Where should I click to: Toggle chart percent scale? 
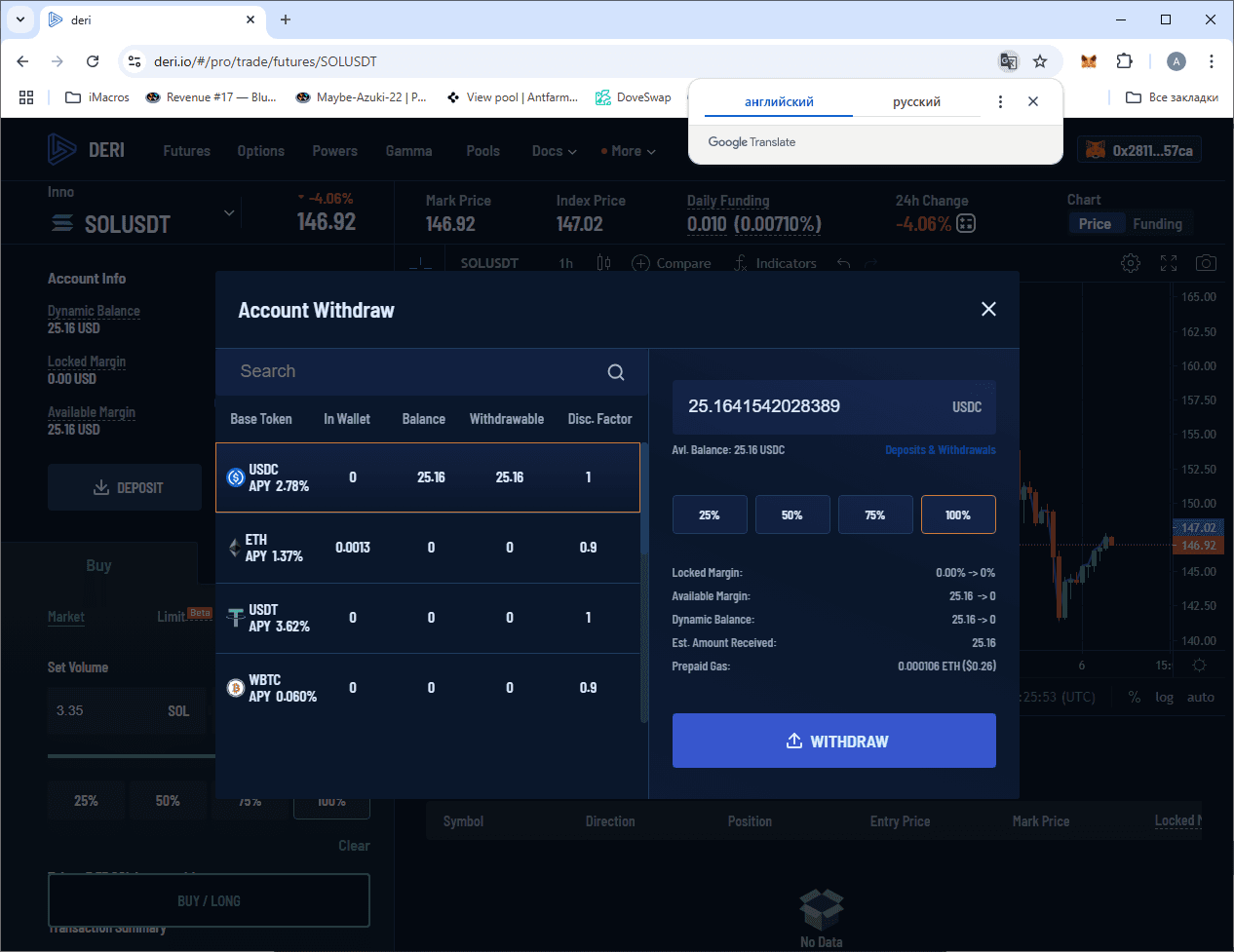1135,697
